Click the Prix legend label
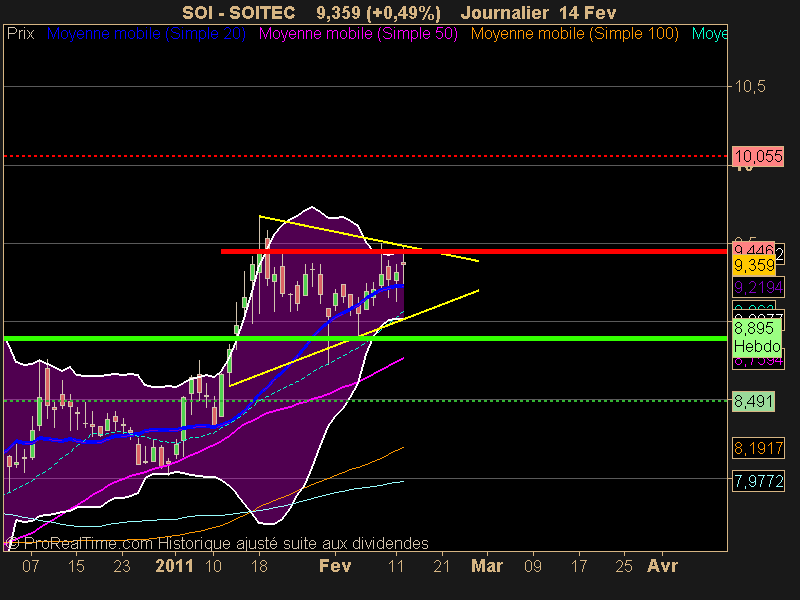 20,34
